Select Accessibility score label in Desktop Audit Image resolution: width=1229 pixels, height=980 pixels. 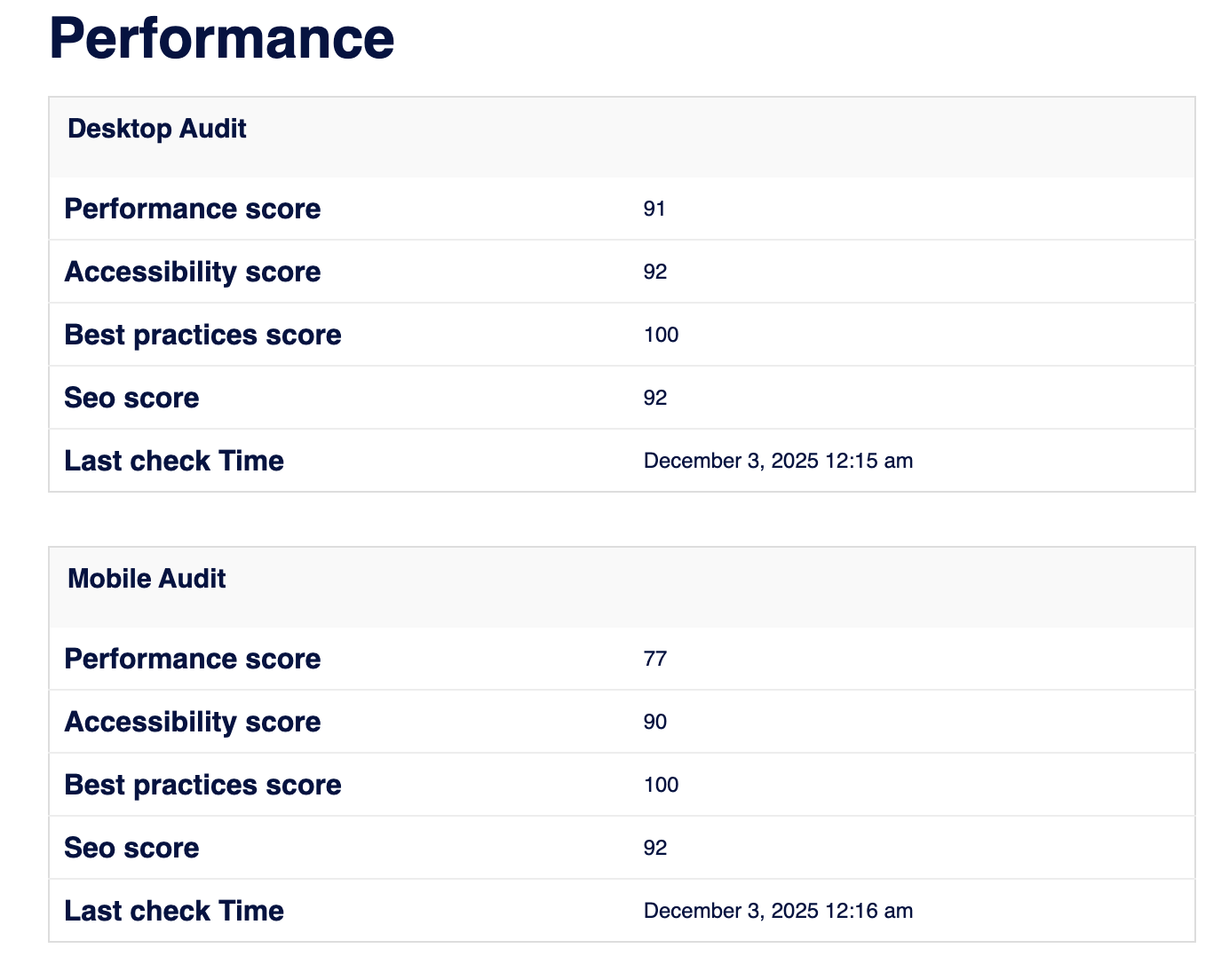[x=193, y=273]
